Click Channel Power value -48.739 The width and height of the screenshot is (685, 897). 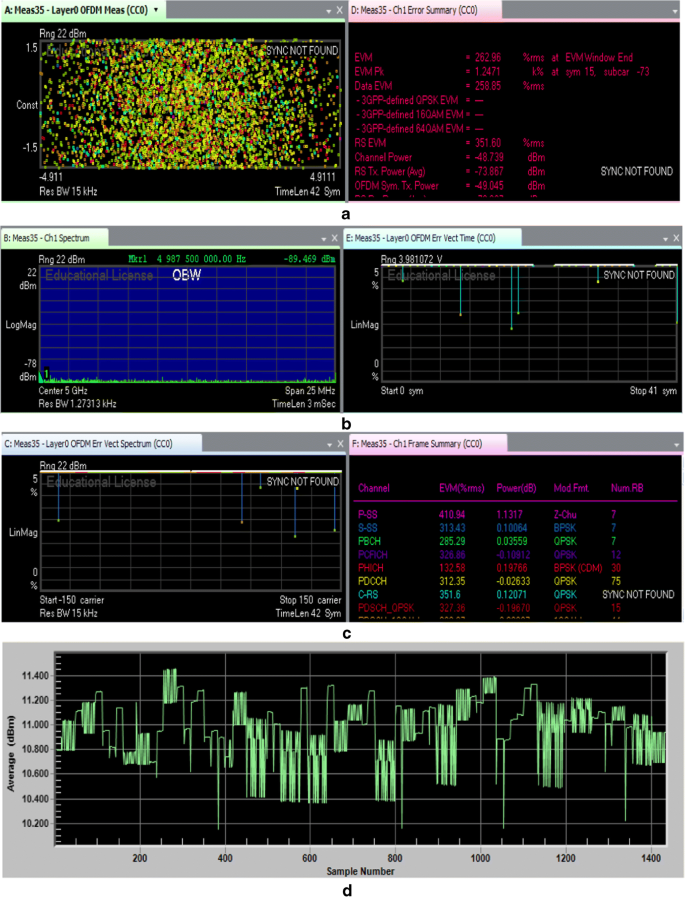[489, 158]
